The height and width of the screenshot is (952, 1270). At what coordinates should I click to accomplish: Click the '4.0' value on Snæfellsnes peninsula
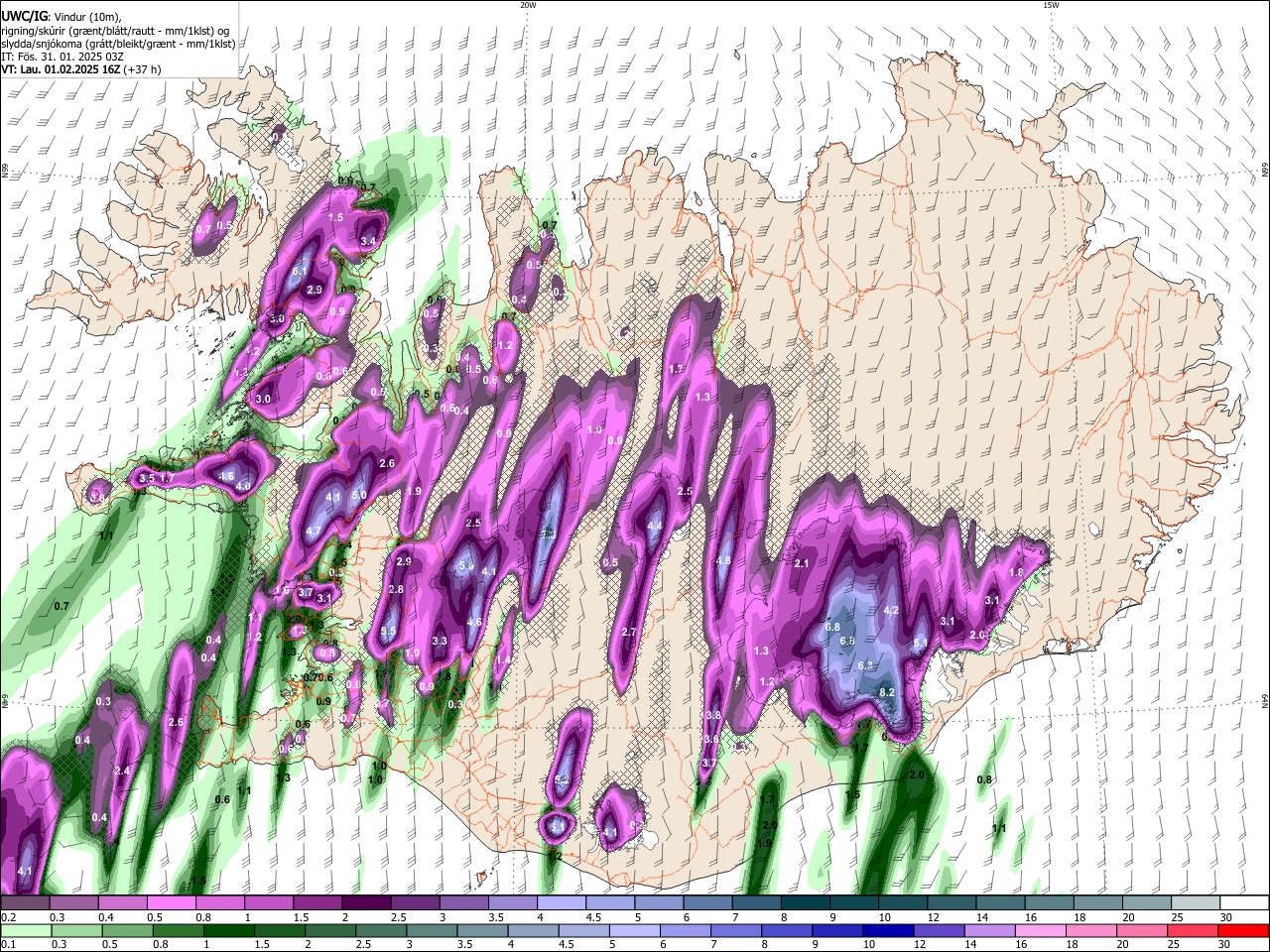tap(243, 486)
